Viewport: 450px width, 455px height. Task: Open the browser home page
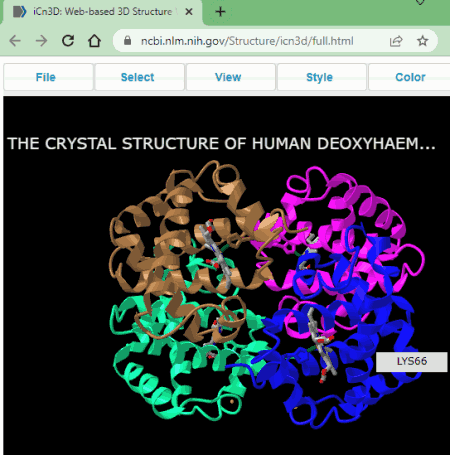click(x=94, y=41)
